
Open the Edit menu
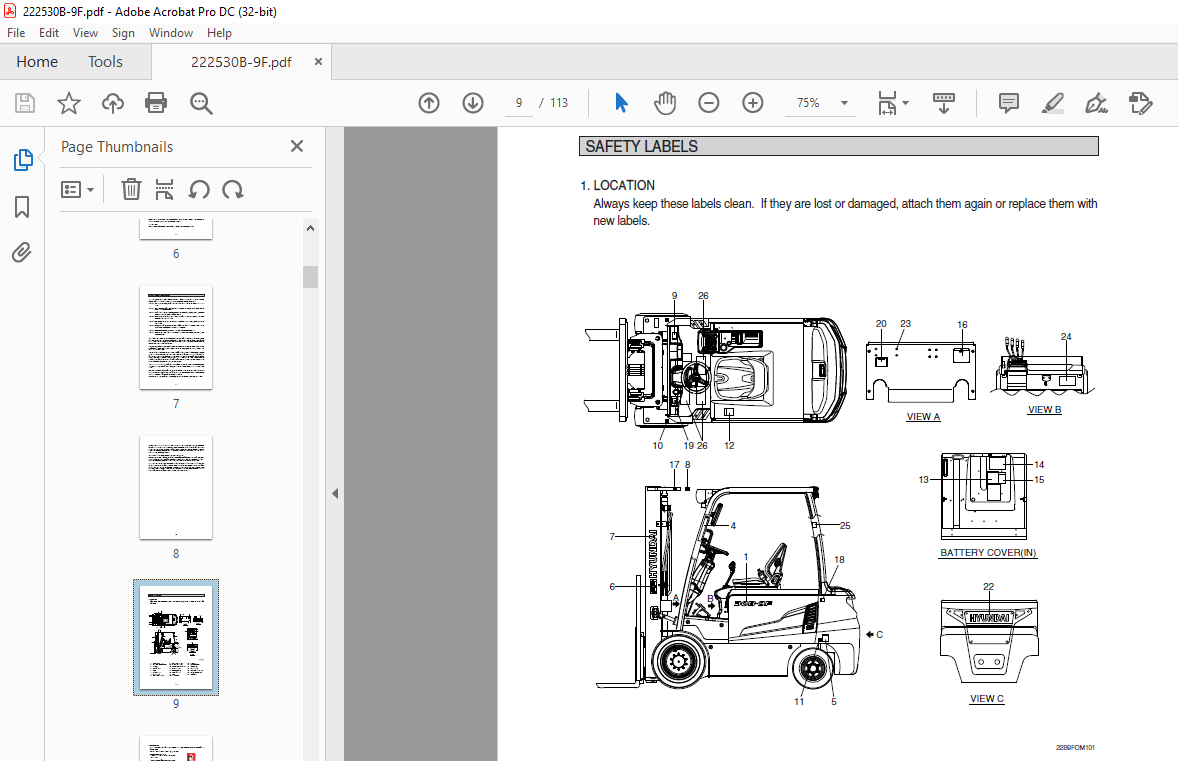[49, 33]
